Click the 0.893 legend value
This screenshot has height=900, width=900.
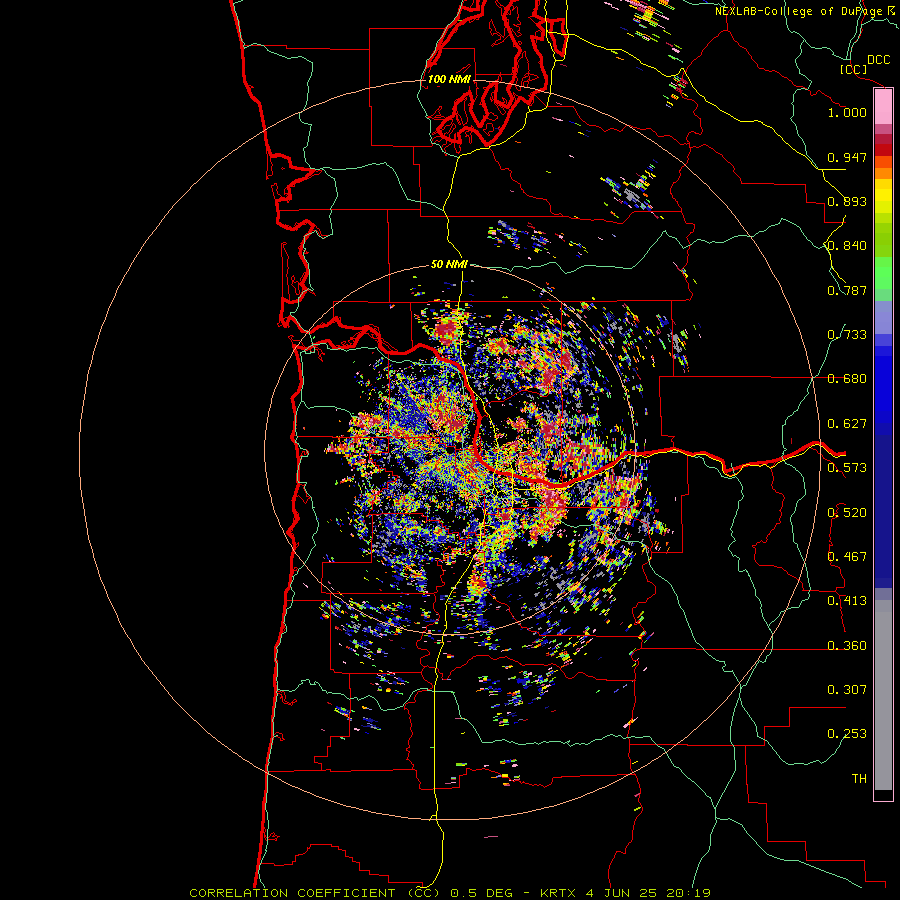(847, 201)
